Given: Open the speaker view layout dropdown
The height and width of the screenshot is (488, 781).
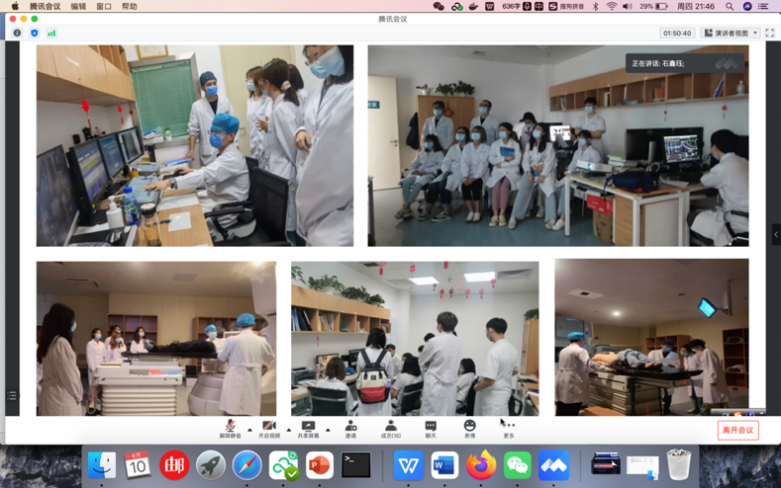Looking at the screenshot, I should point(730,33).
